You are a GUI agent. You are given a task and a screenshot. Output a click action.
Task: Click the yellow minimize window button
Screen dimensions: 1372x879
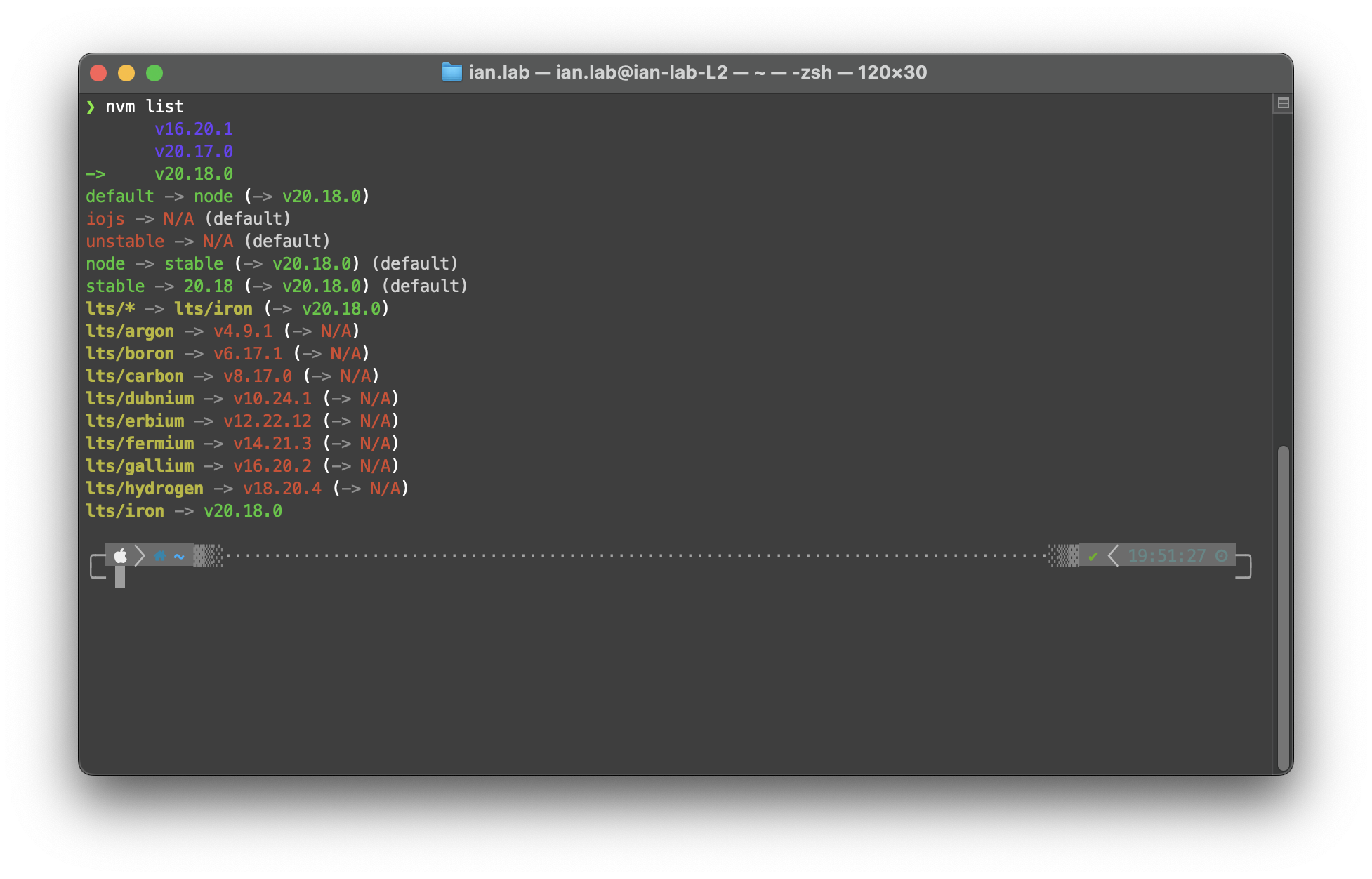click(x=126, y=73)
